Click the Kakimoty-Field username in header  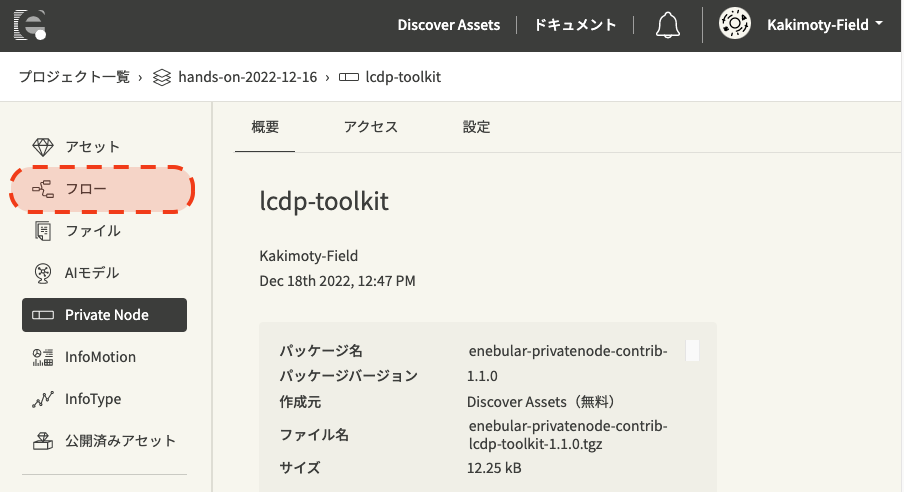(x=818, y=25)
